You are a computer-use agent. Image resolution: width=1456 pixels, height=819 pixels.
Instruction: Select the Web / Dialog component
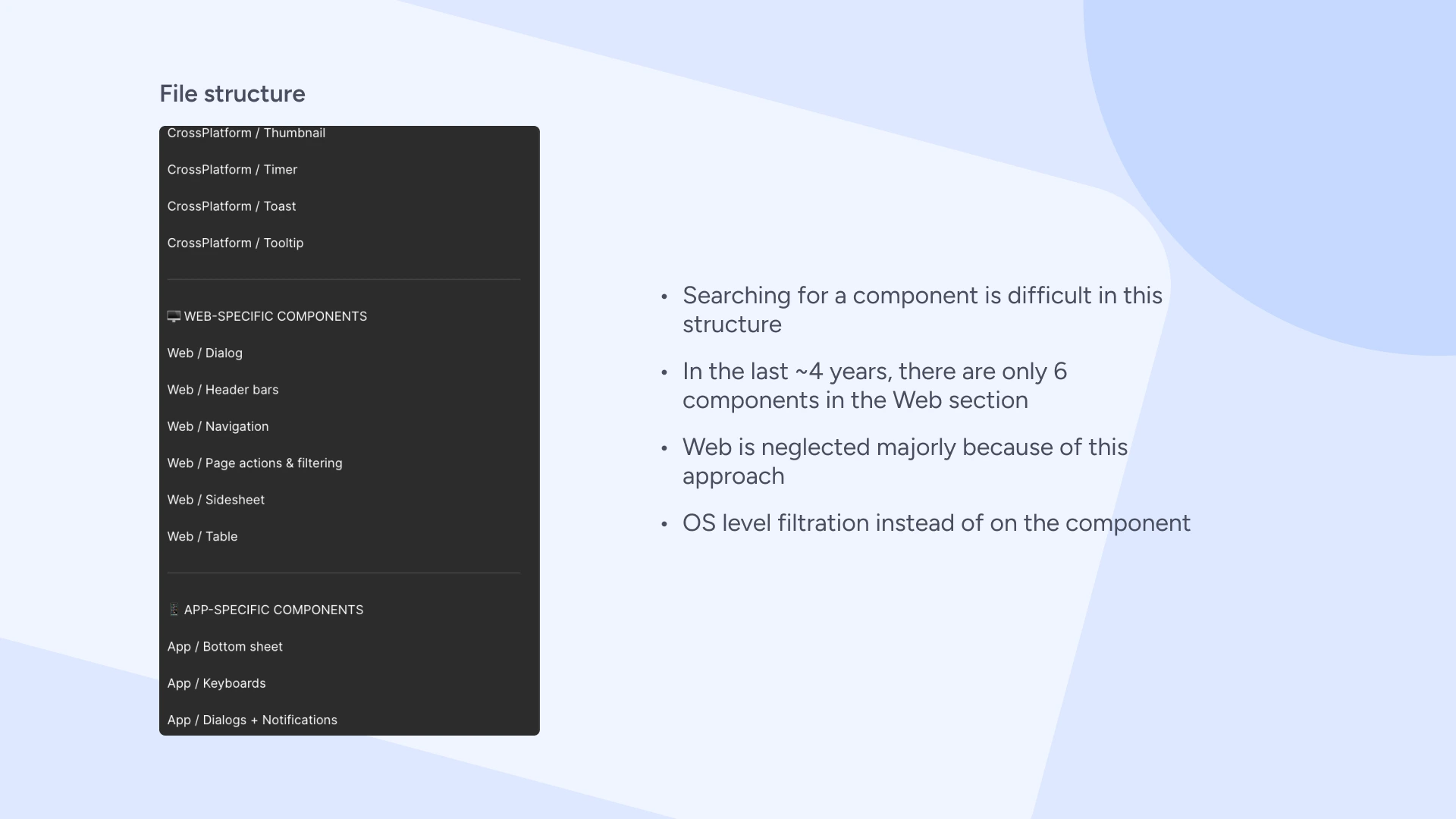[205, 353]
